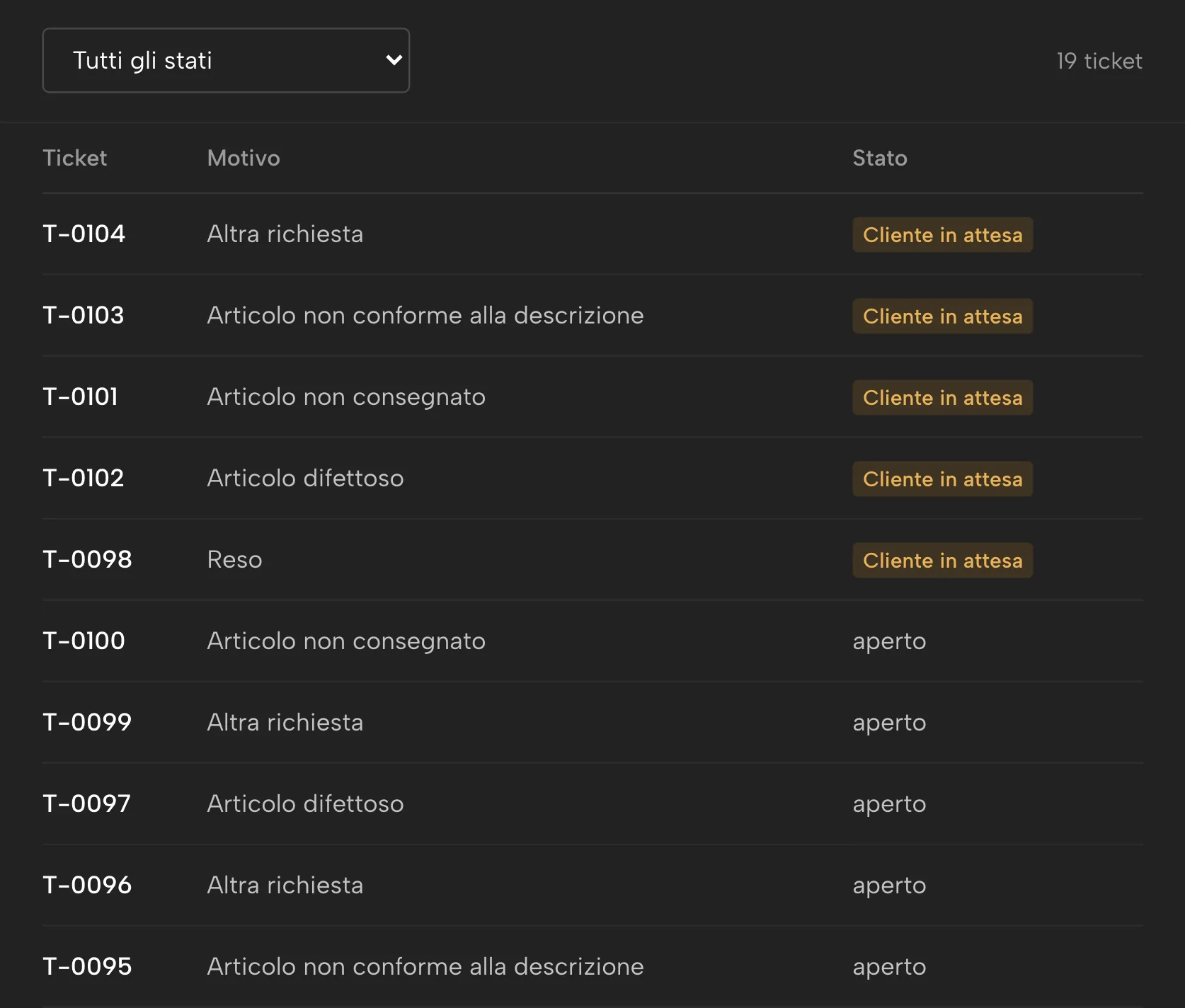
Task: Click the 'Ticket' column header
Action: [75, 158]
